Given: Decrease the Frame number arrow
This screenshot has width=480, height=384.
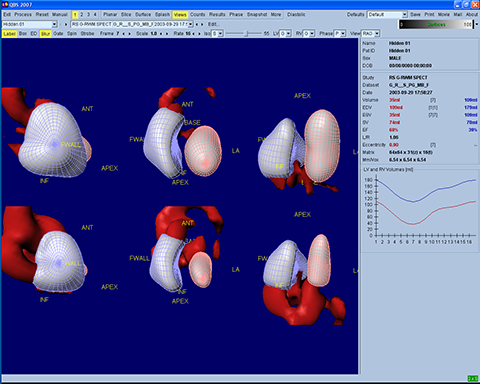Looking at the screenshot, I should click(x=124, y=34).
